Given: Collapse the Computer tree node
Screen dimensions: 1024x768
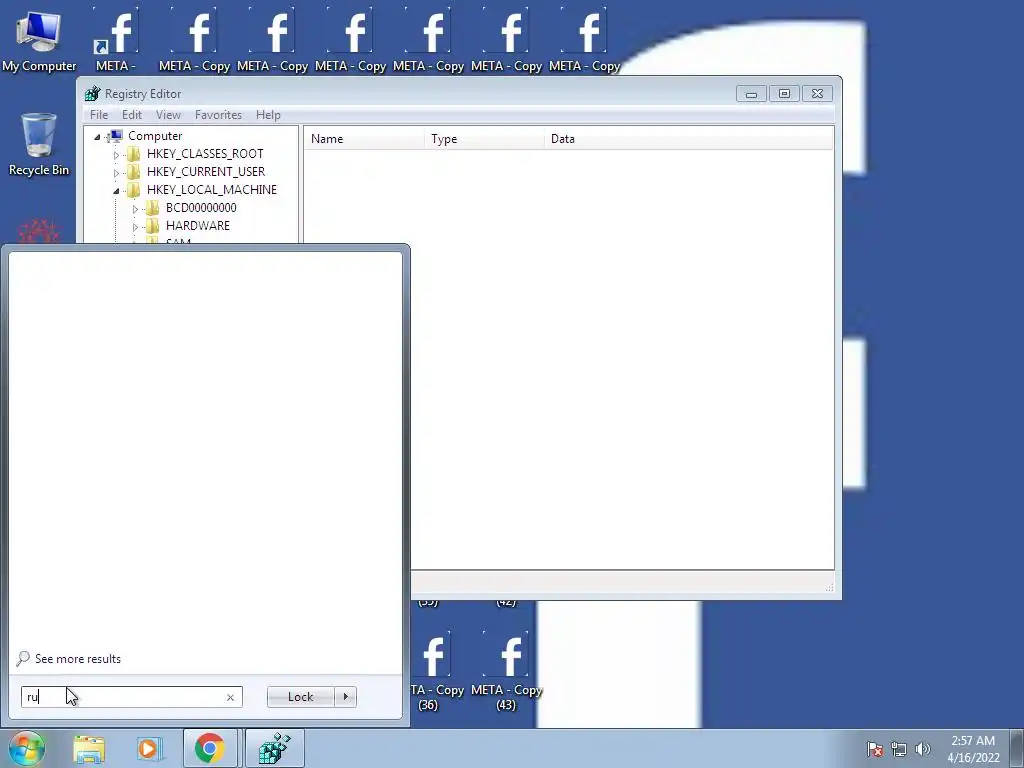Looking at the screenshot, I should click(x=97, y=136).
